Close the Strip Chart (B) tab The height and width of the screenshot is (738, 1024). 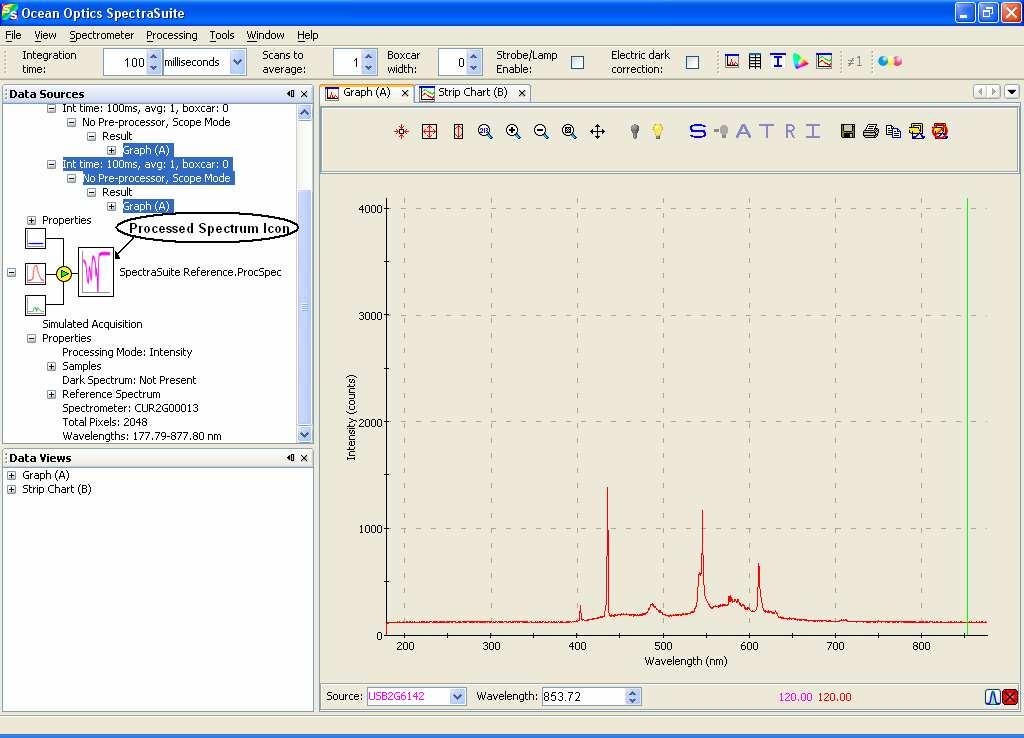pos(522,93)
